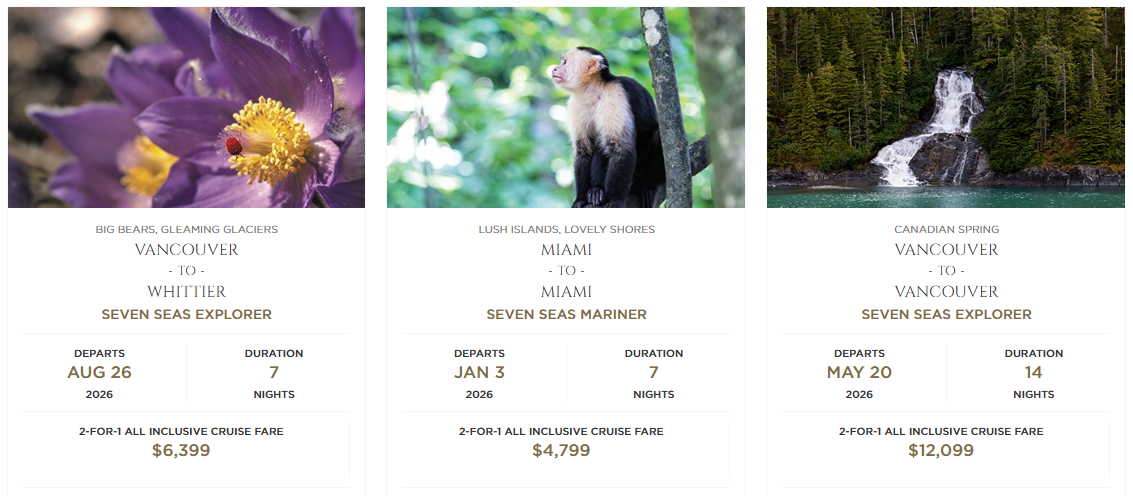
Task: Select the JAN 3 departure date
Action: point(479,373)
